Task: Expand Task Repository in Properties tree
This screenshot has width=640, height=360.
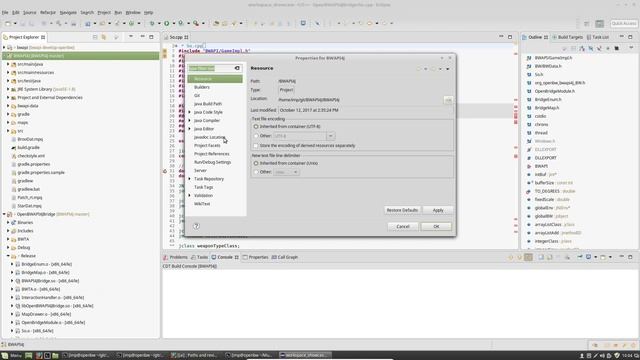Action: coord(189,179)
